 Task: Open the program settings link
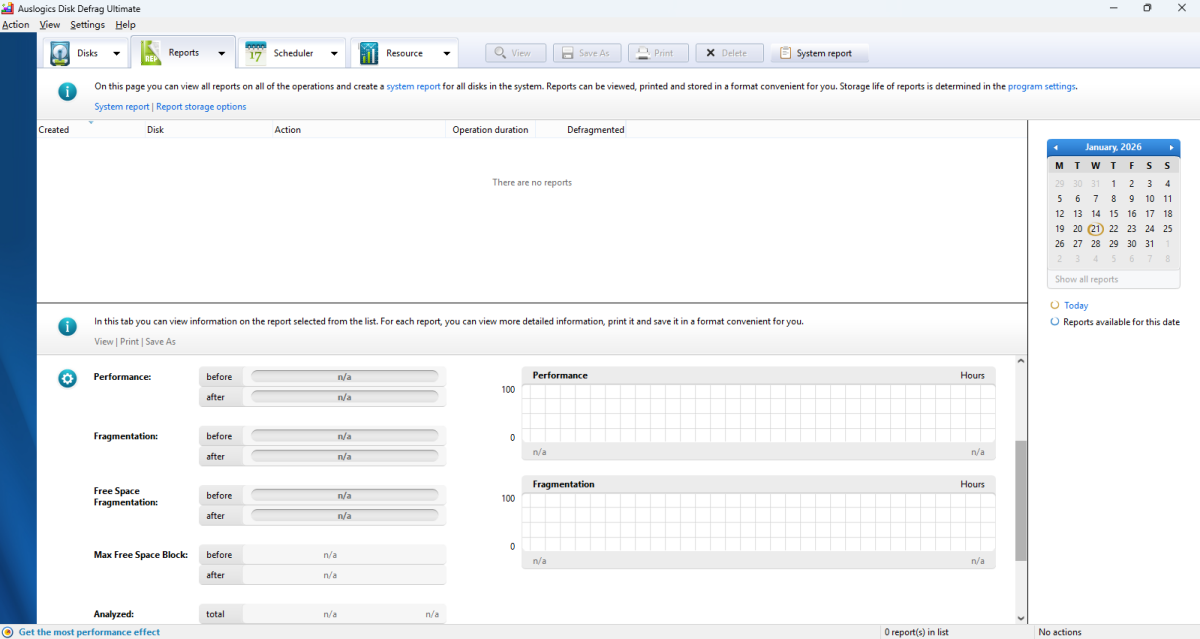click(1041, 86)
